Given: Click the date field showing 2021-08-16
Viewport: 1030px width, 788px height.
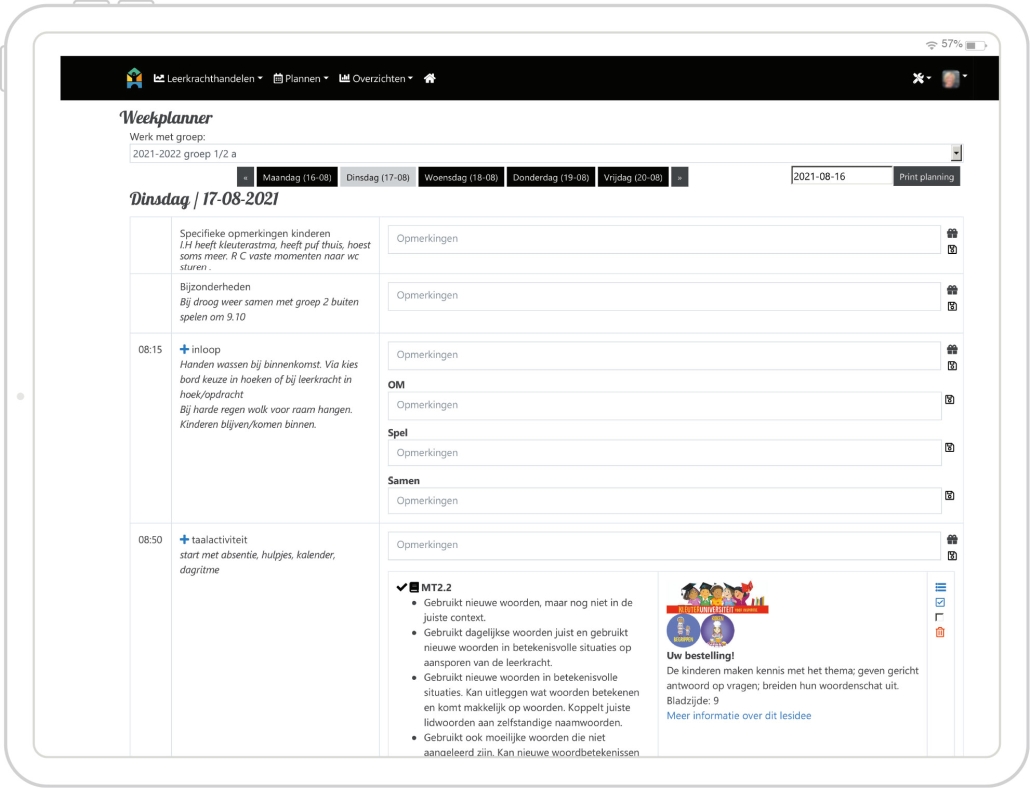Looking at the screenshot, I should [x=840, y=177].
